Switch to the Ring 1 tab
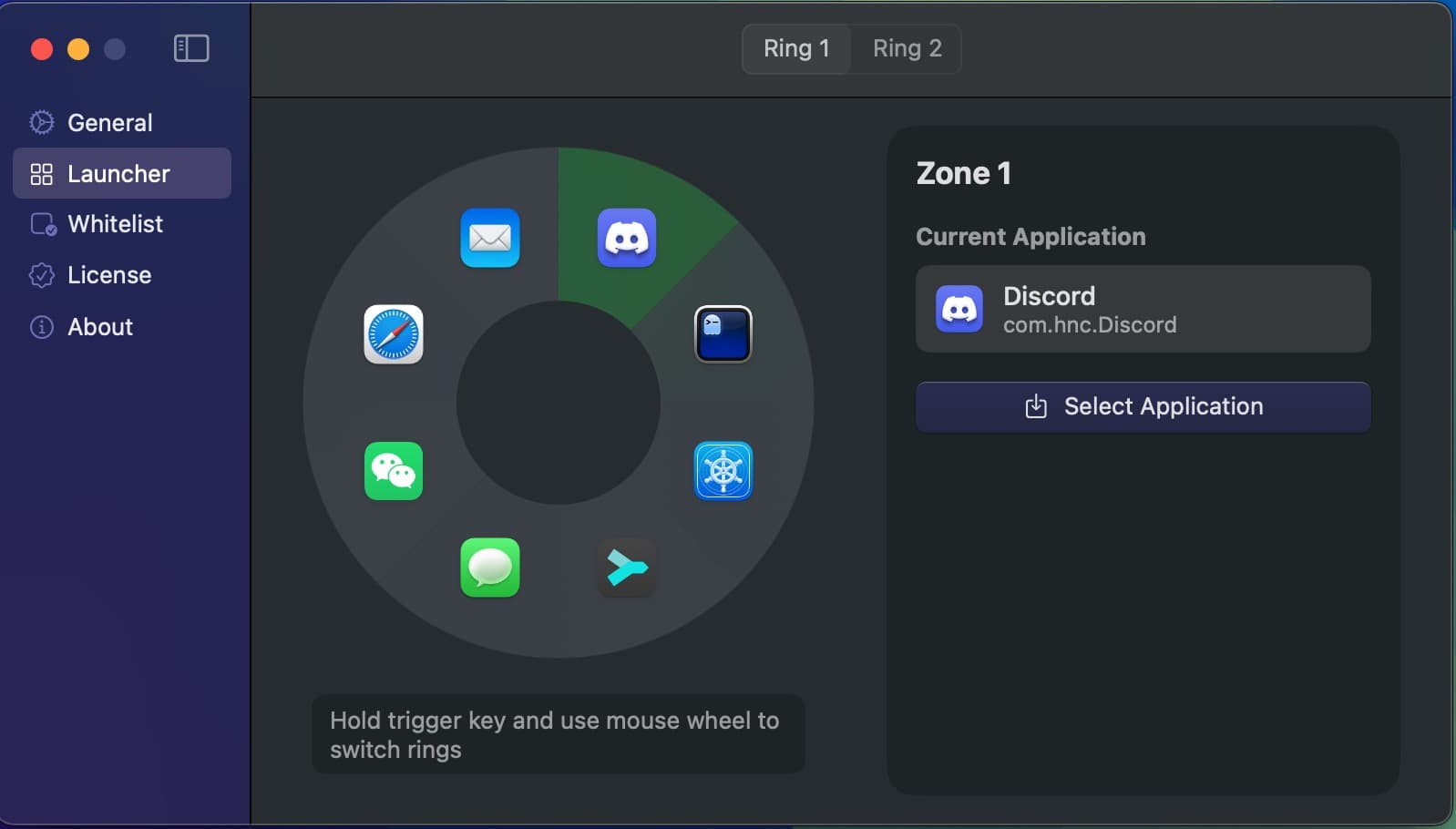The width and height of the screenshot is (1456, 829). click(x=796, y=48)
